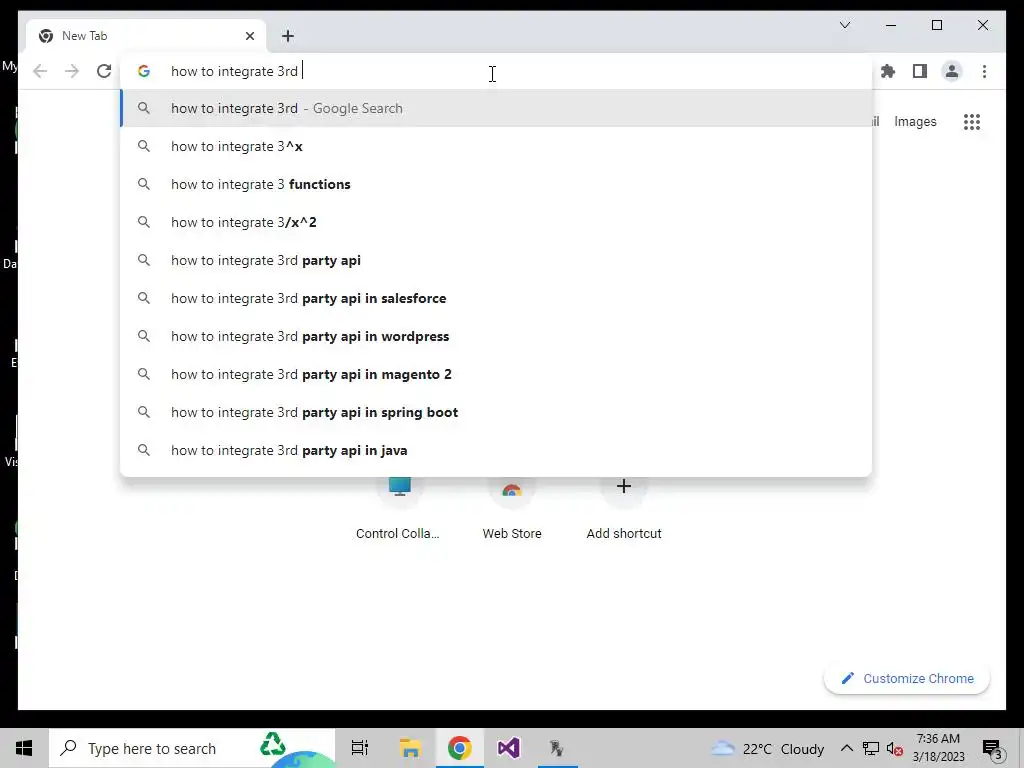This screenshot has height=768, width=1024.
Task: Choose suggestion ending 'party api in spring boot'
Action: (496, 412)
